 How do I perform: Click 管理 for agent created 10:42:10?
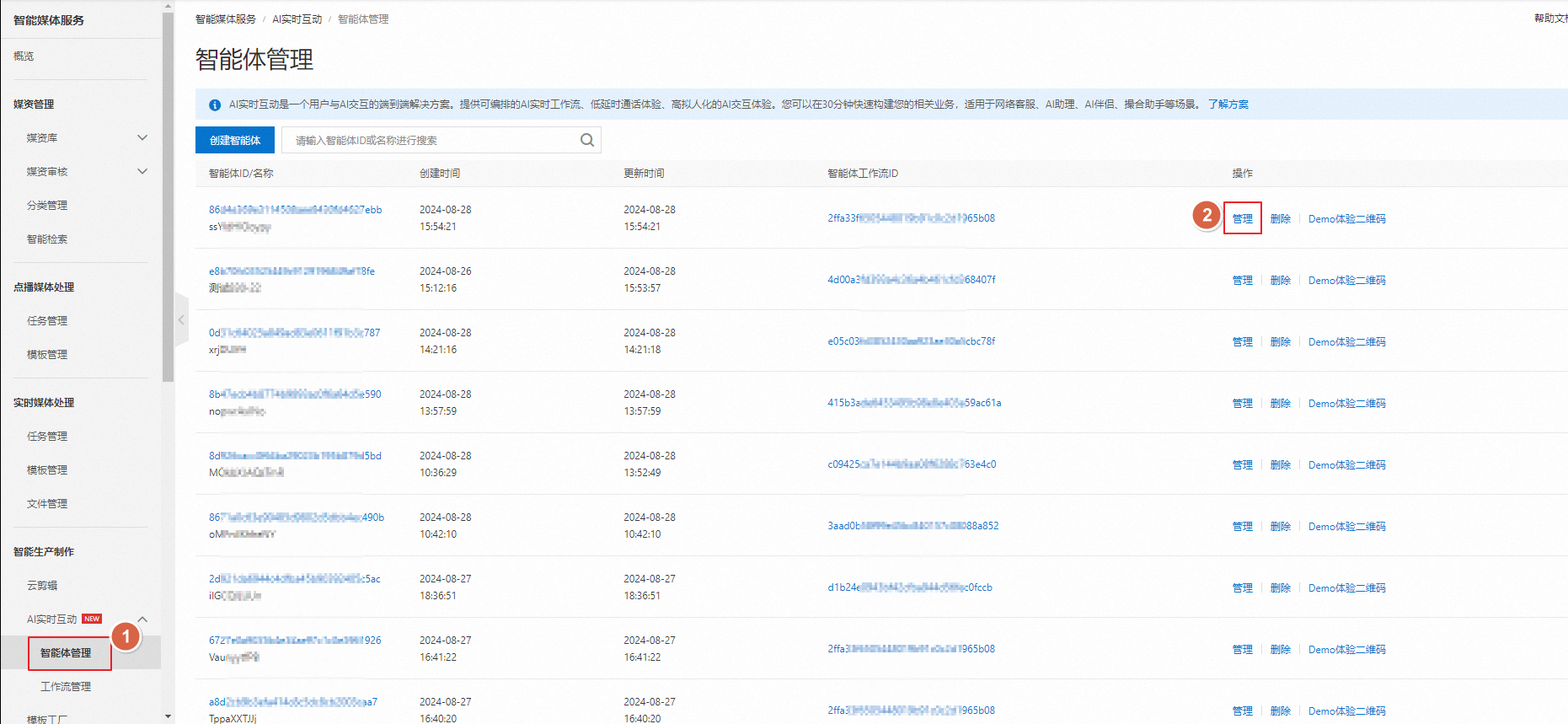click(x=1243, y=526)
